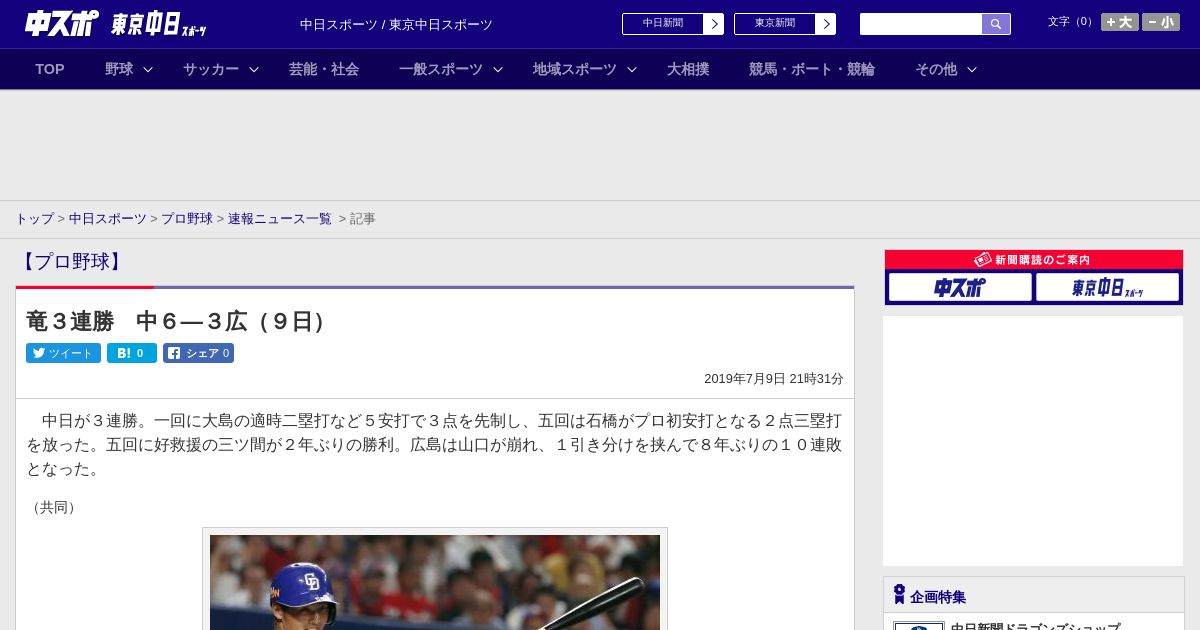This screenshot has height=630, width=1200.
Task: Expand the 地域スポーツ dropdown chevron
Action: (x=632, y=69)
